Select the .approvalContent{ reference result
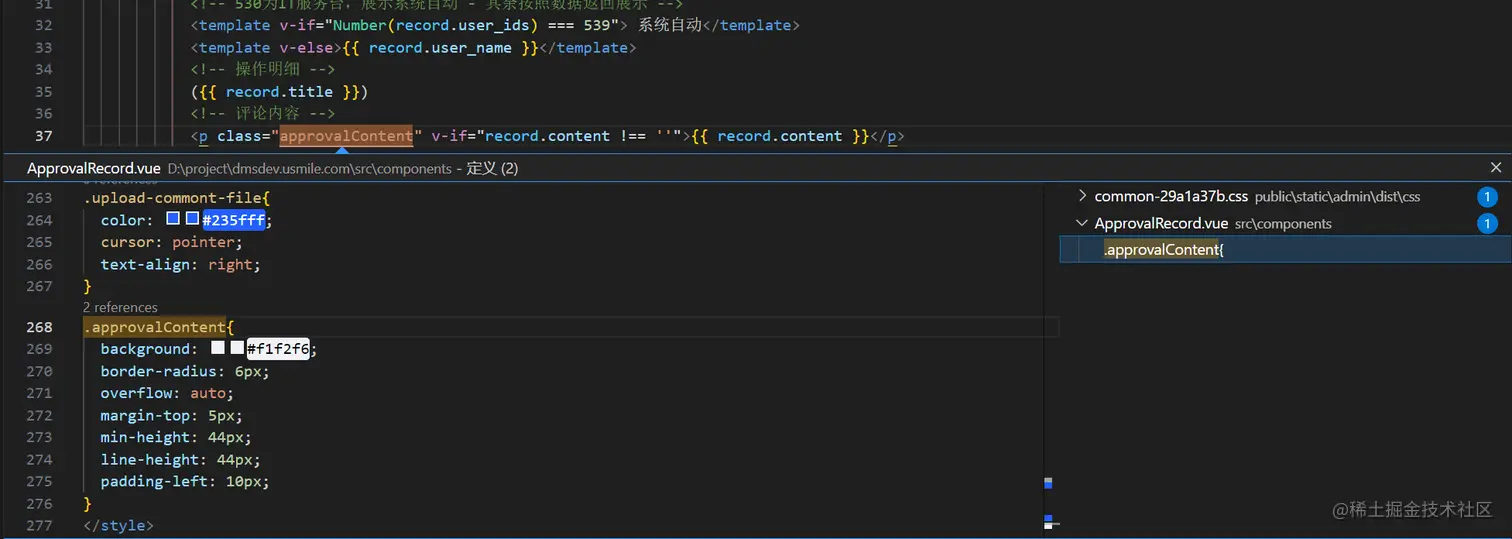 pyautogui.click(x=1164, y=250)
